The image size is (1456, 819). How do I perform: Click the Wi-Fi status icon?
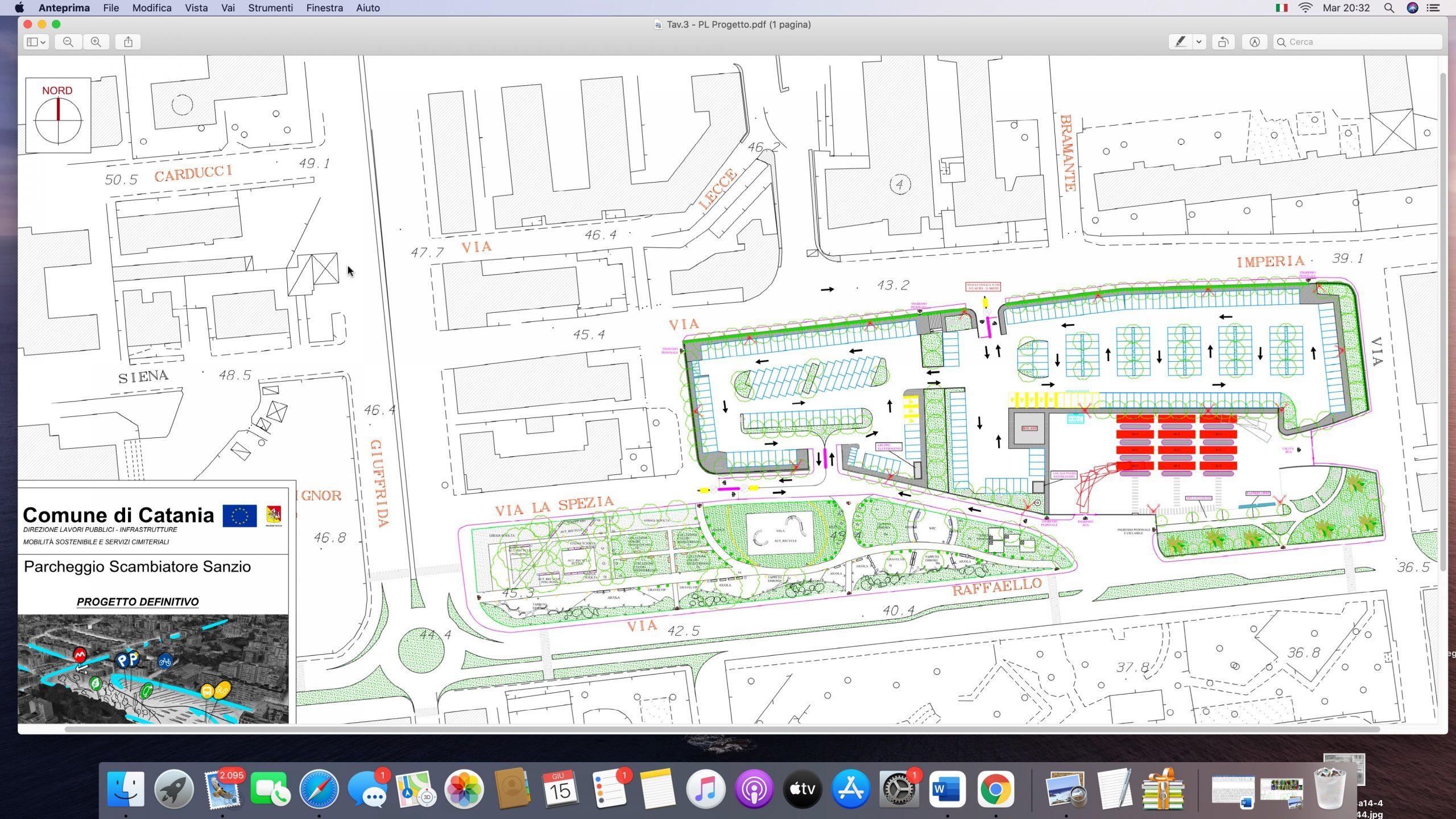point(1305,8)
